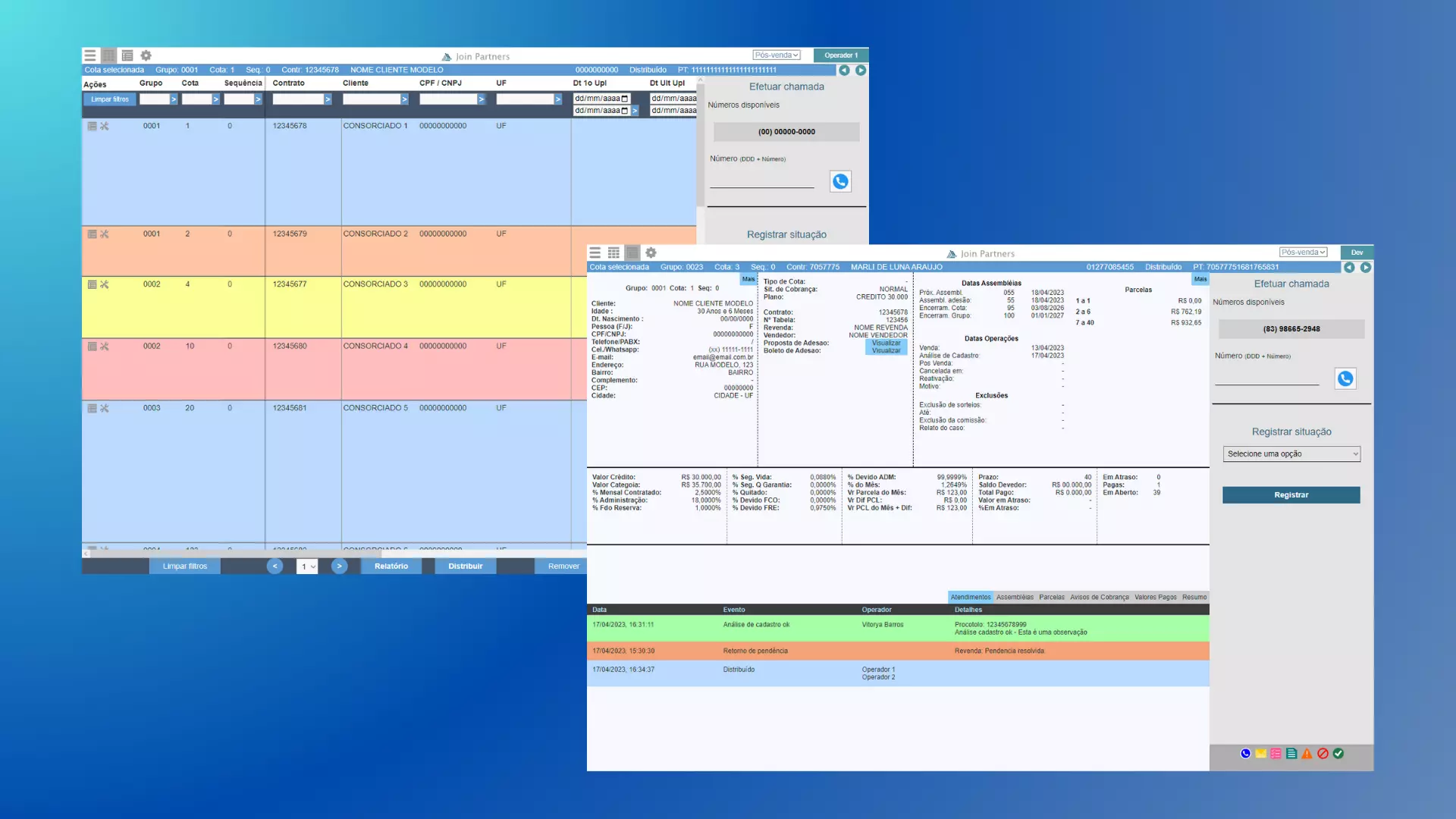Viewport: 1456px width, 819px height.
Task: Click the teal document icon
Action: [1291, 753]
